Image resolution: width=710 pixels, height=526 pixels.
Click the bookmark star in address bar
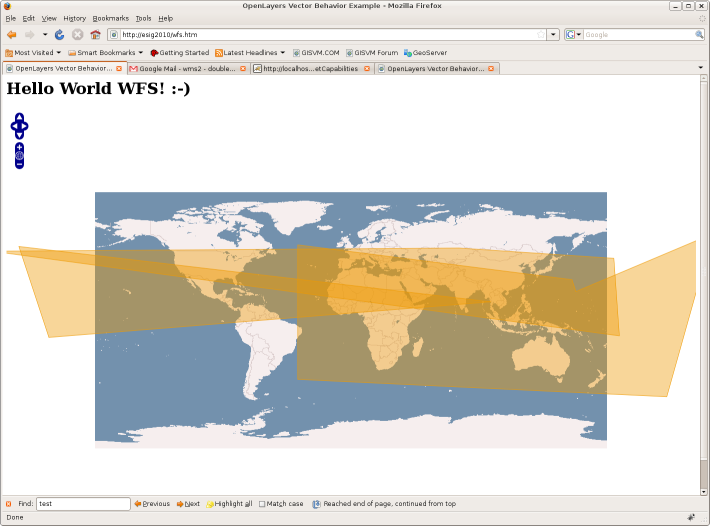click(541, 35)
